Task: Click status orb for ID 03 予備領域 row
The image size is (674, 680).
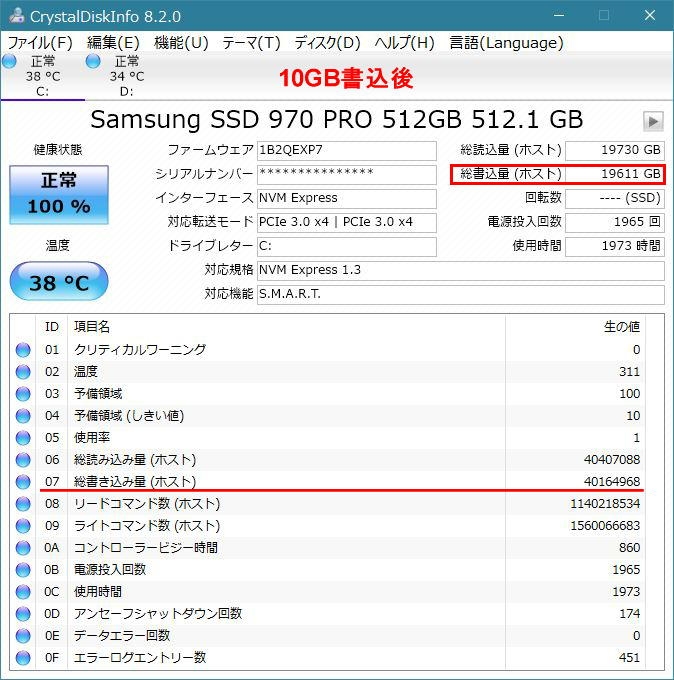Action: [x=23, y=394]
